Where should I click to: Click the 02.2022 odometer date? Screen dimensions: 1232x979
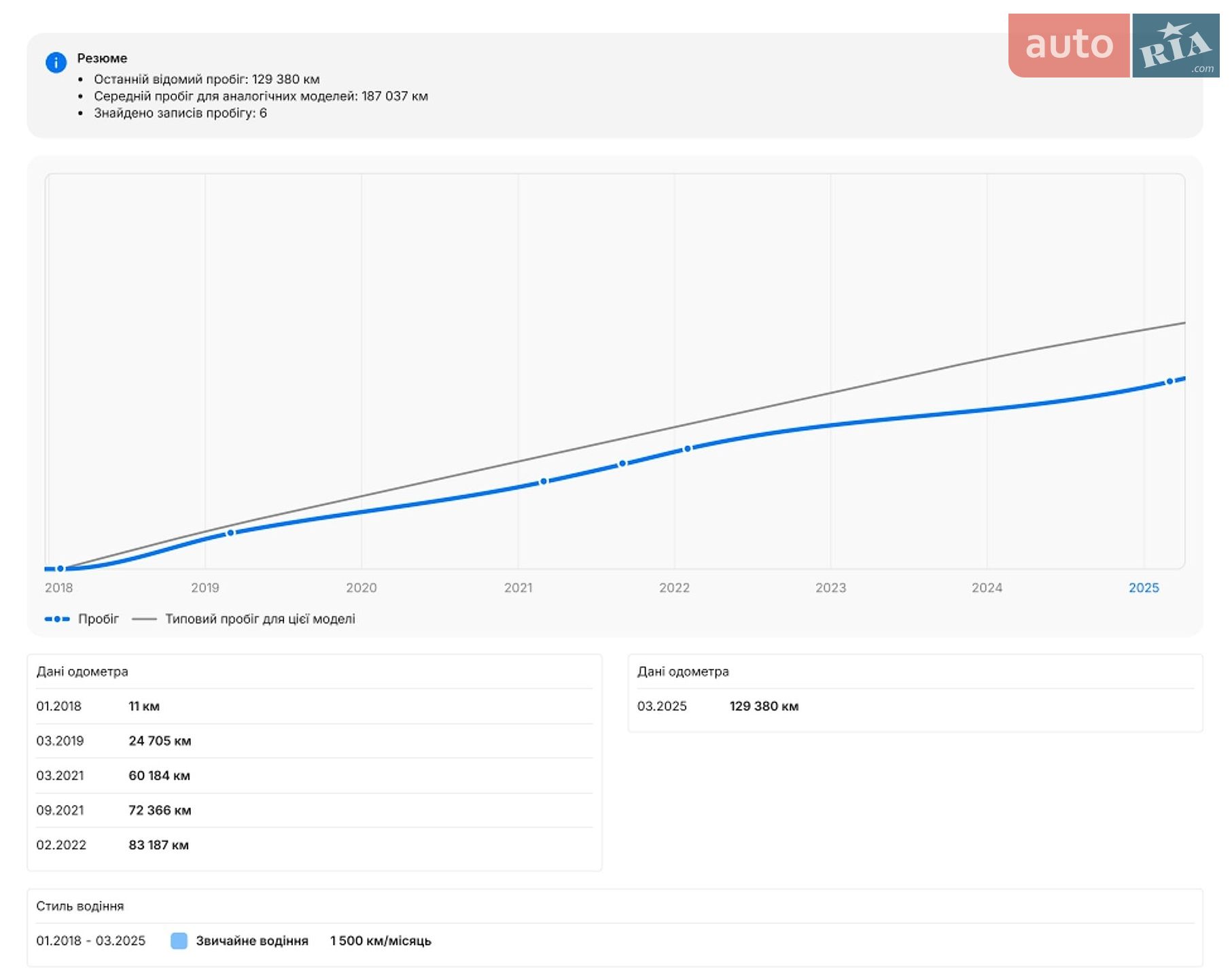click(61, 845)
